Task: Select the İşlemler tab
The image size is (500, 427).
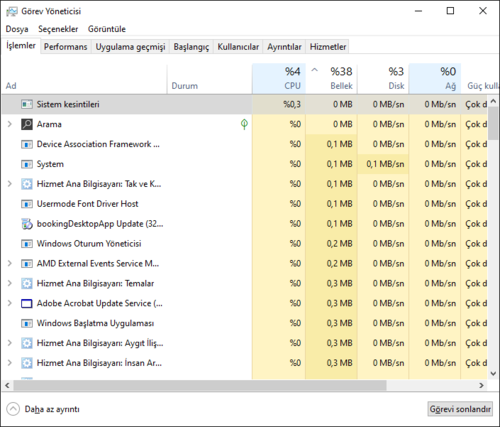Action: point(21,46)
